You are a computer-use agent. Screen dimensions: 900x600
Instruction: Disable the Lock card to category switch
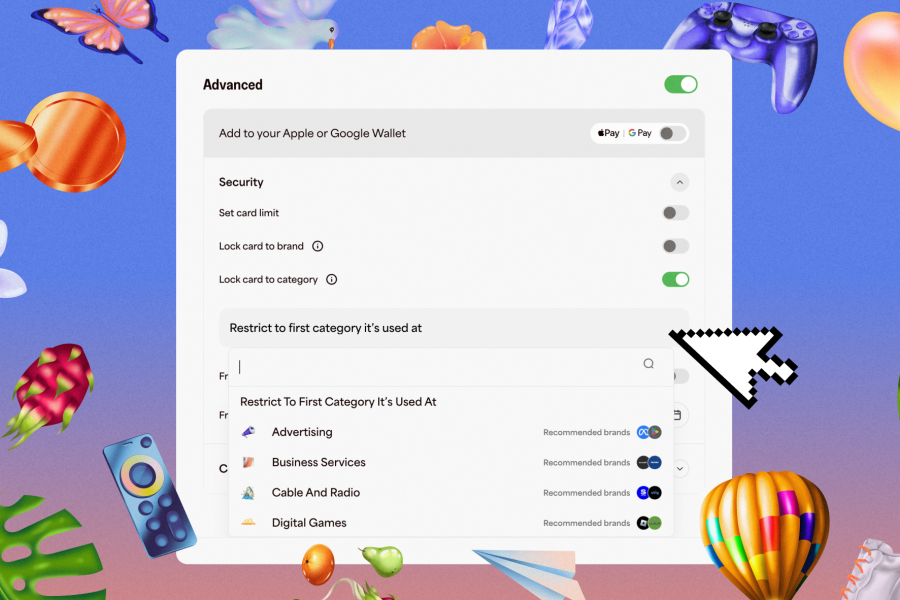[676, 280]
